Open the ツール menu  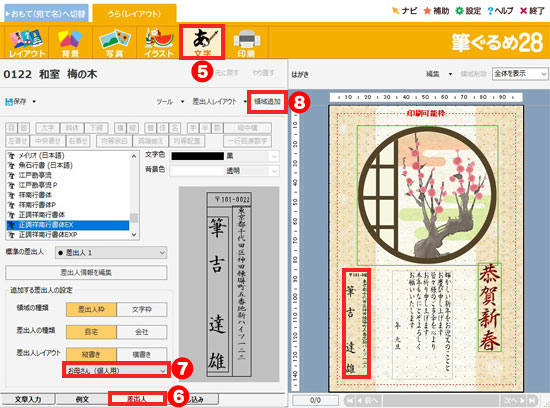click(169, 102)
